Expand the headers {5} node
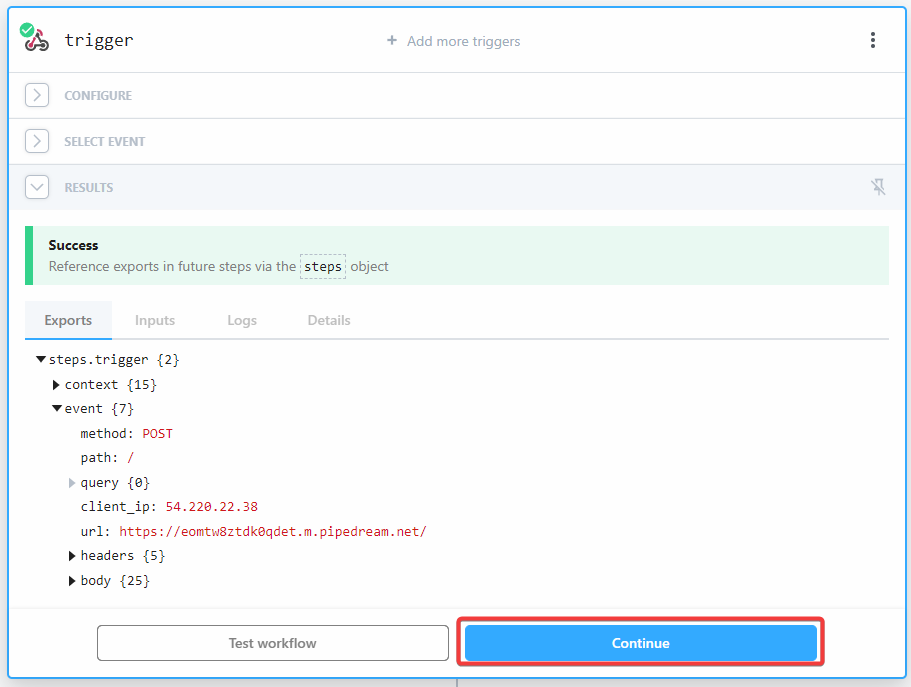This screenshot has height=687, width=911. 72,556
